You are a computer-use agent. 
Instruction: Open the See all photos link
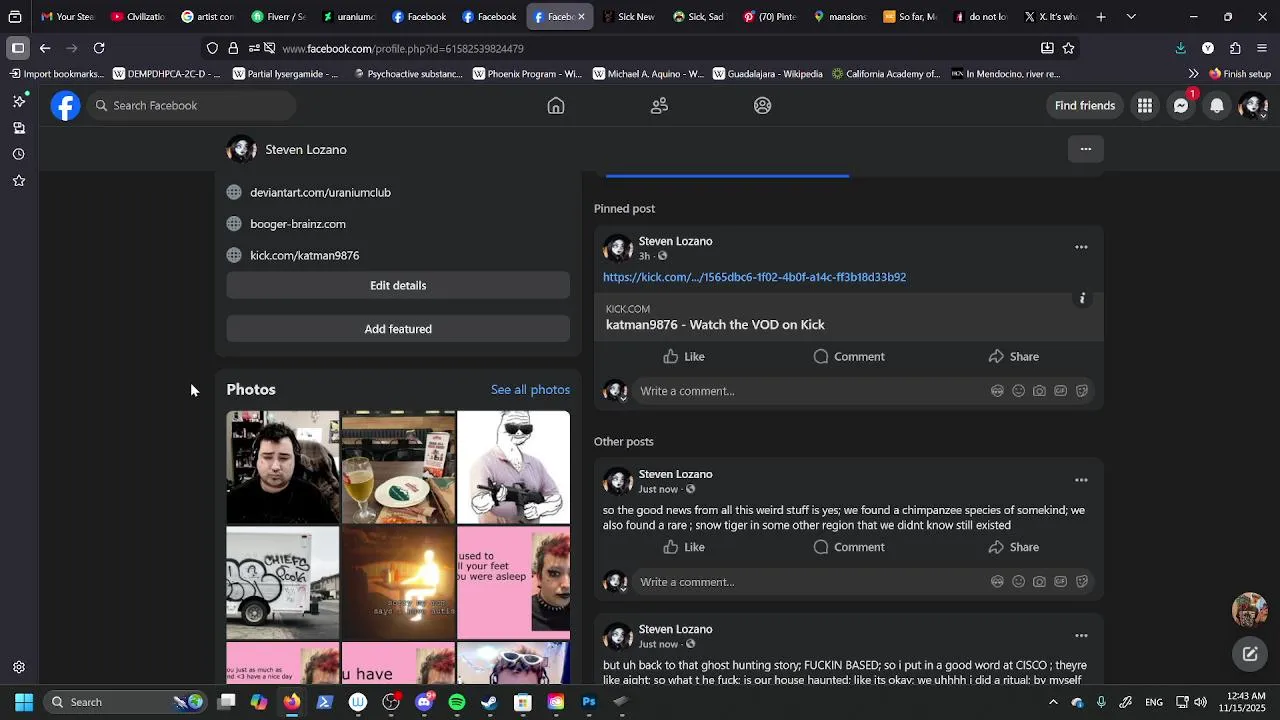pos(530,390)
